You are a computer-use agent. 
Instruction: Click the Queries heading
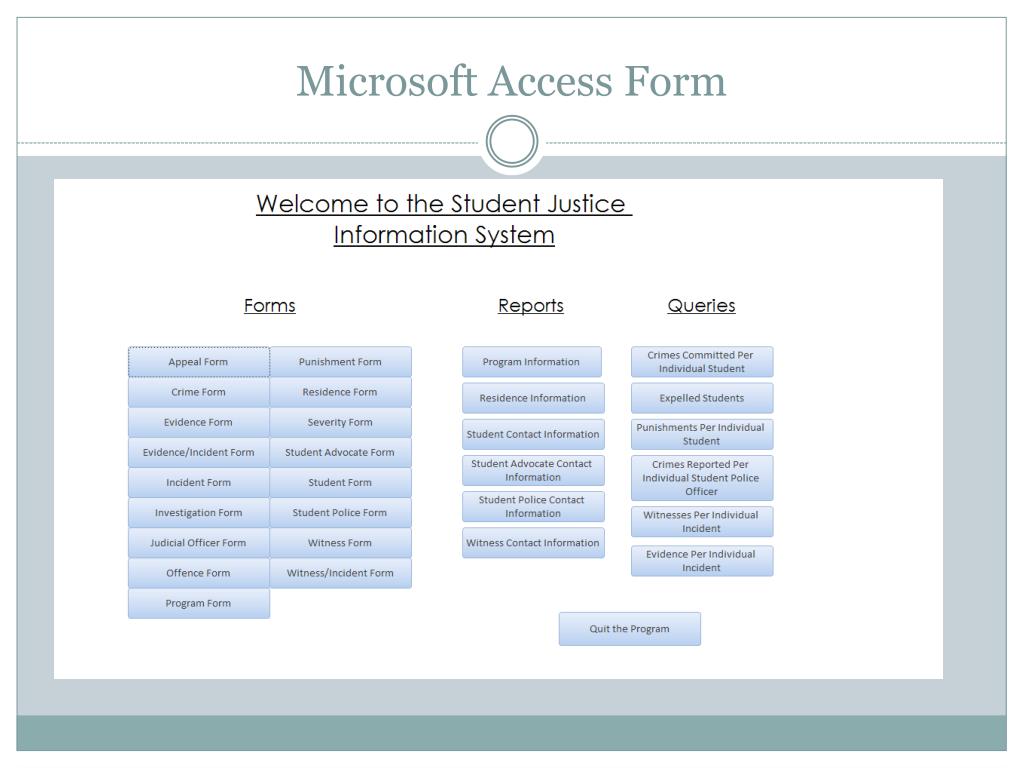tap(701, 306)
